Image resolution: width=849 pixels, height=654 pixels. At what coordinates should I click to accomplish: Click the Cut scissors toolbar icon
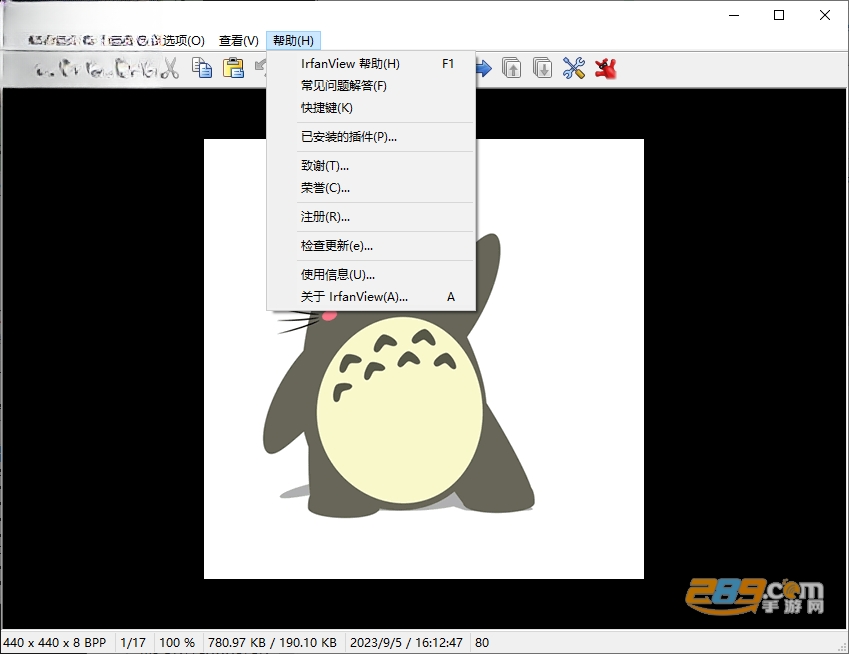pos(171,69)
